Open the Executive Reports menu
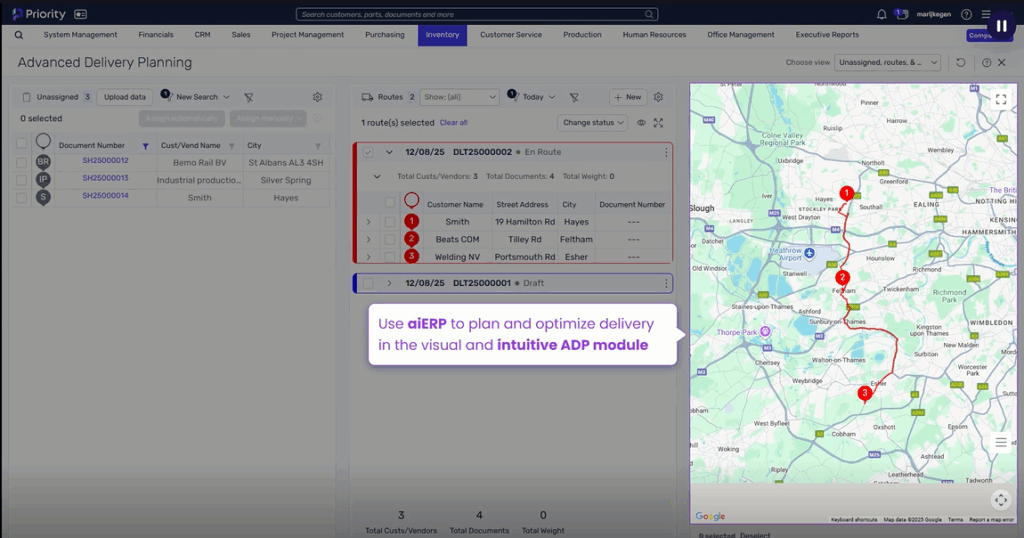 tap(827, 35)
